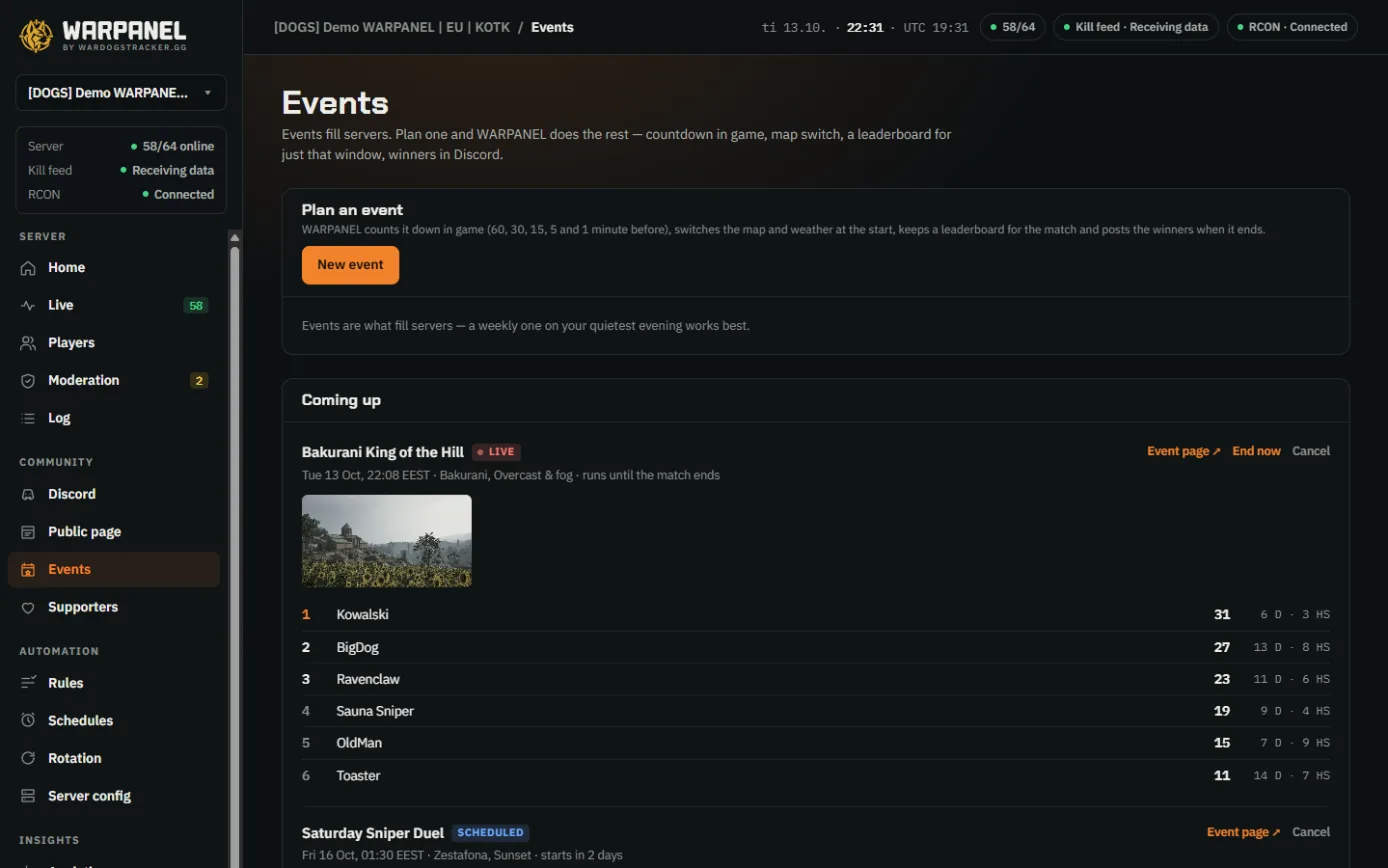Image resolution: width=1388 pixels, height=868 pixels.
Task: Open Moderation via the shield icon
Action: tap(28, 381)
